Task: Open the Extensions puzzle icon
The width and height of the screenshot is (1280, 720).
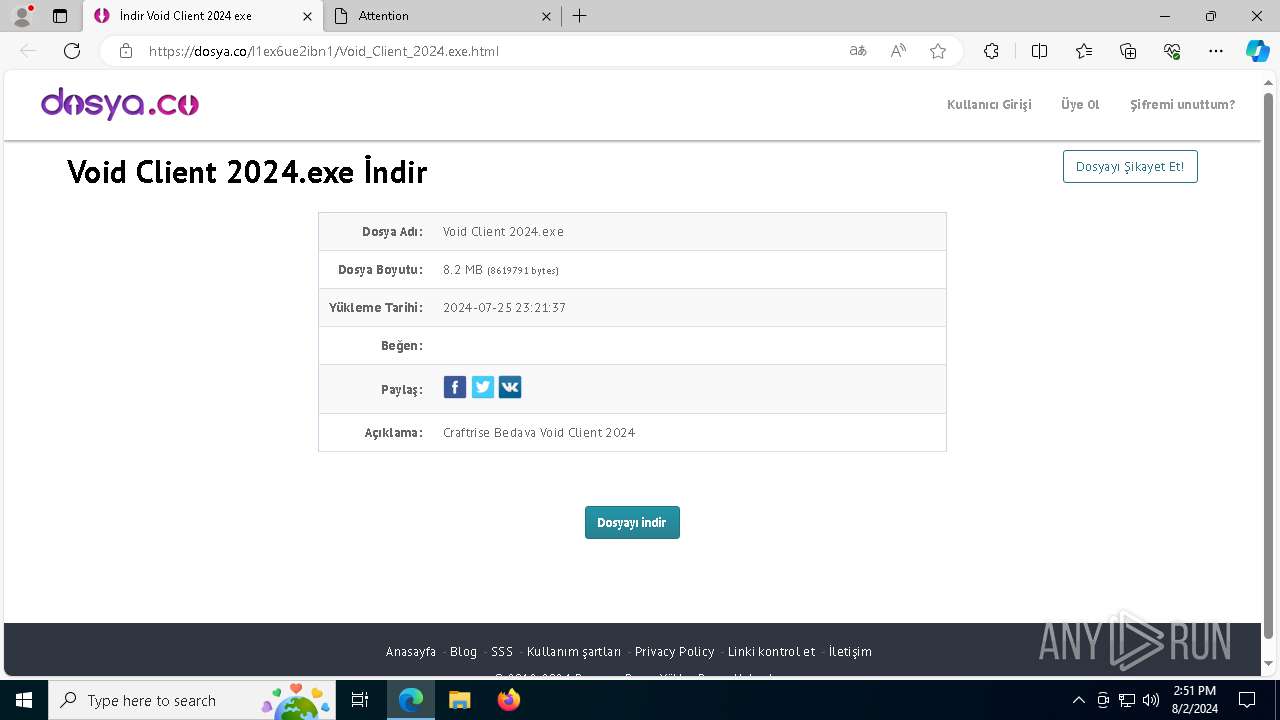Action: pos(991,51)
